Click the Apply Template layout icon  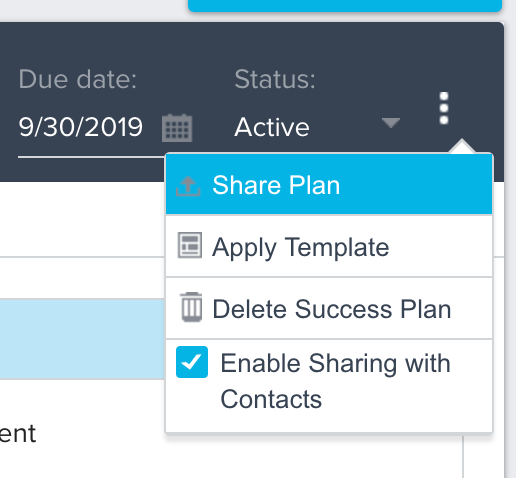(190, 245)
